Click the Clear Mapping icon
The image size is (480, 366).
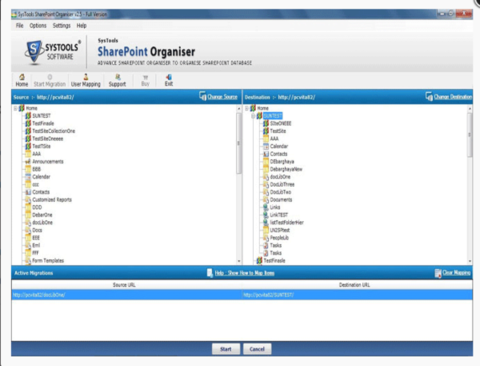438,273
